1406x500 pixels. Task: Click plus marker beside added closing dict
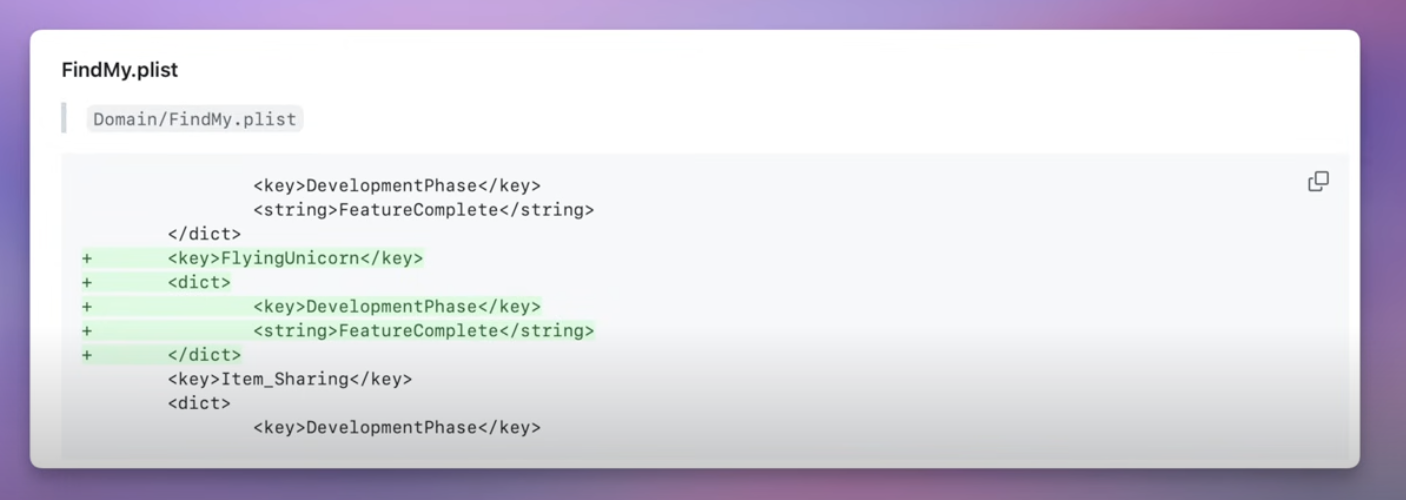[x=87, y=355]
